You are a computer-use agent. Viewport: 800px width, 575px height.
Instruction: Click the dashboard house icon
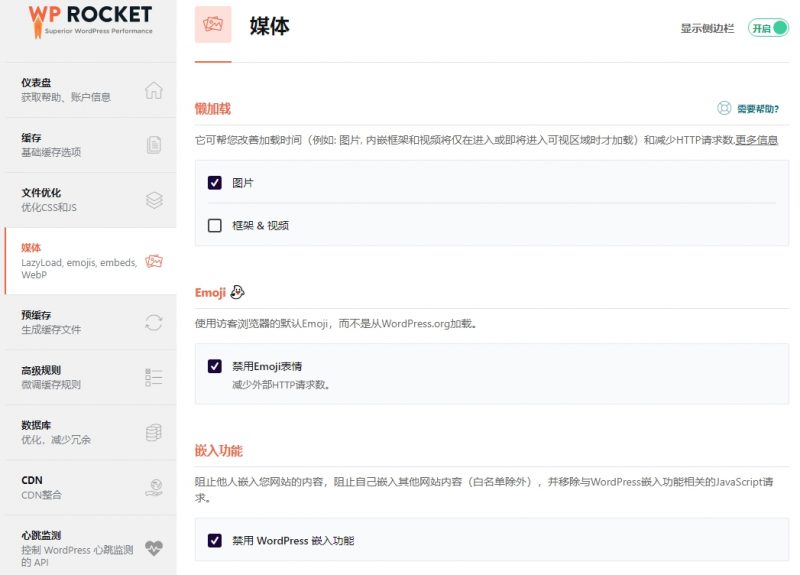click(x=154, y=90)
